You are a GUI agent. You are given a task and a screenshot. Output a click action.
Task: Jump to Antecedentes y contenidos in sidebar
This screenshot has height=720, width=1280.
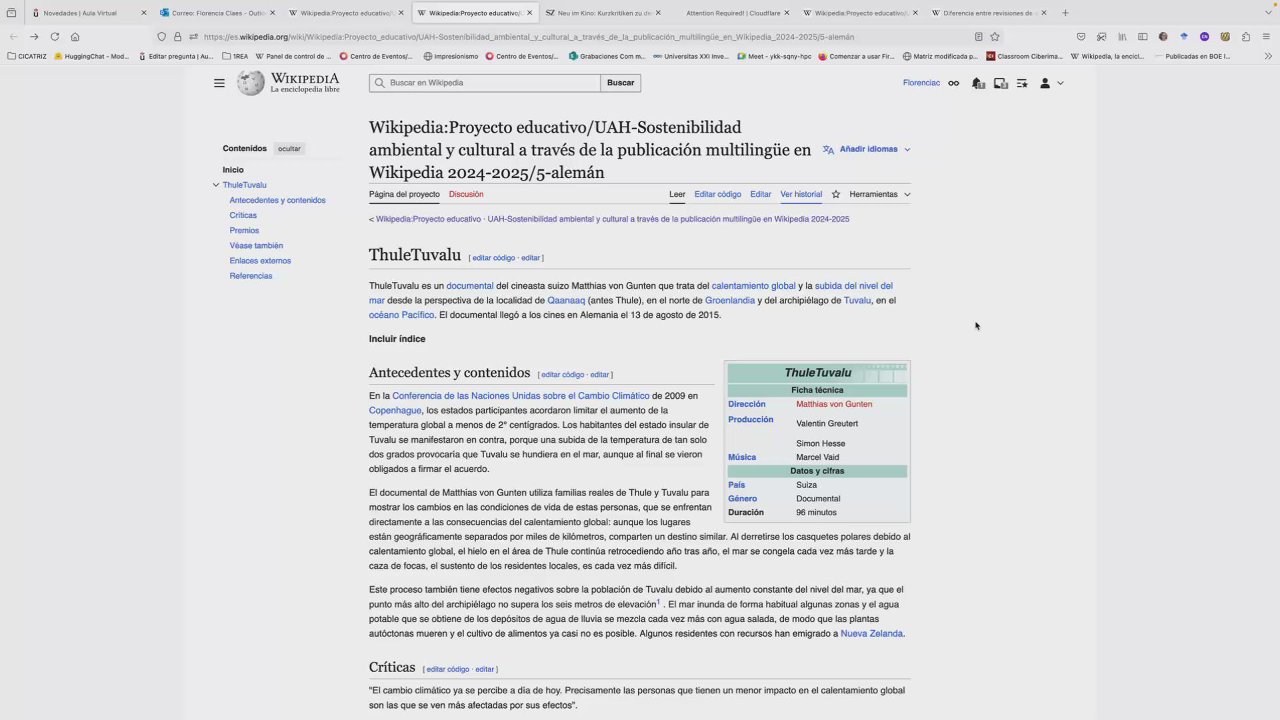click(x=277, y=200)
